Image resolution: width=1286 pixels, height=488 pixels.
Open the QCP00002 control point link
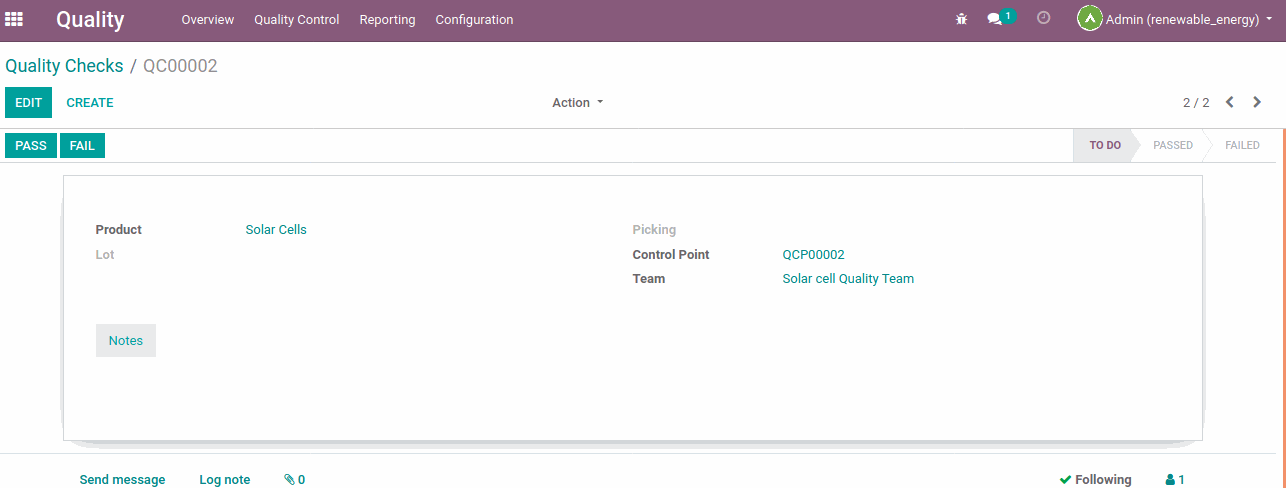814,255
